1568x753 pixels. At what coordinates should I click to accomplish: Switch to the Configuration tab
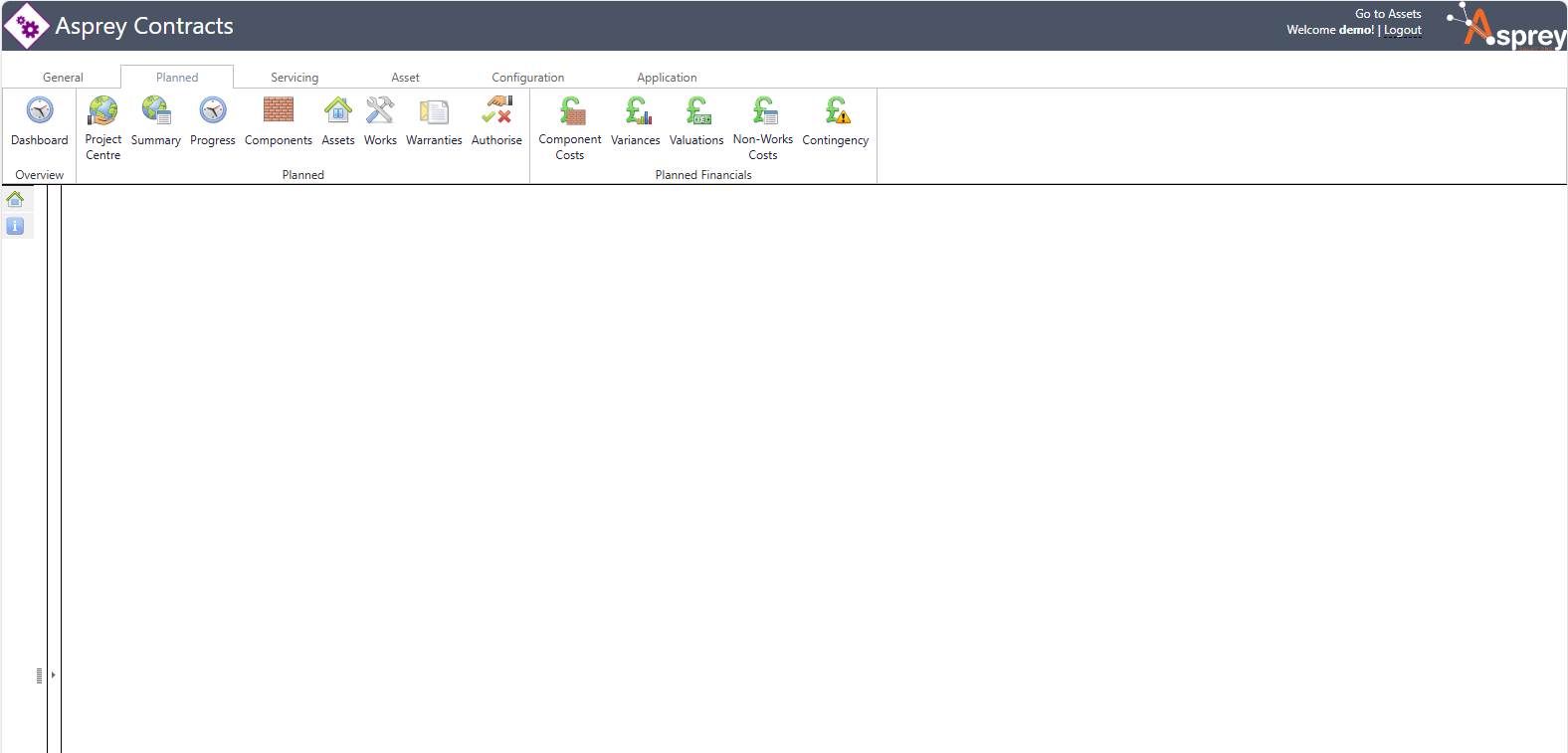pyautogui.click(x=527, y=78)
